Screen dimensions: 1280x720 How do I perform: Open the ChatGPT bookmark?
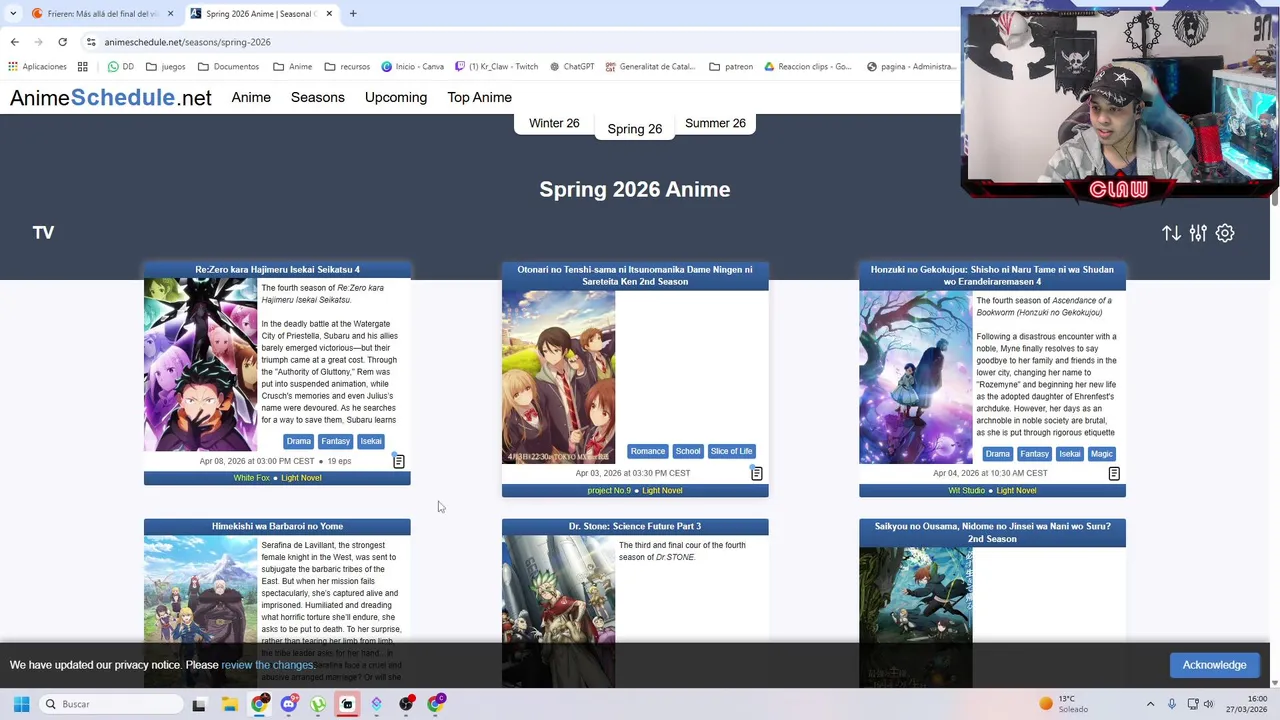(572, 67)
